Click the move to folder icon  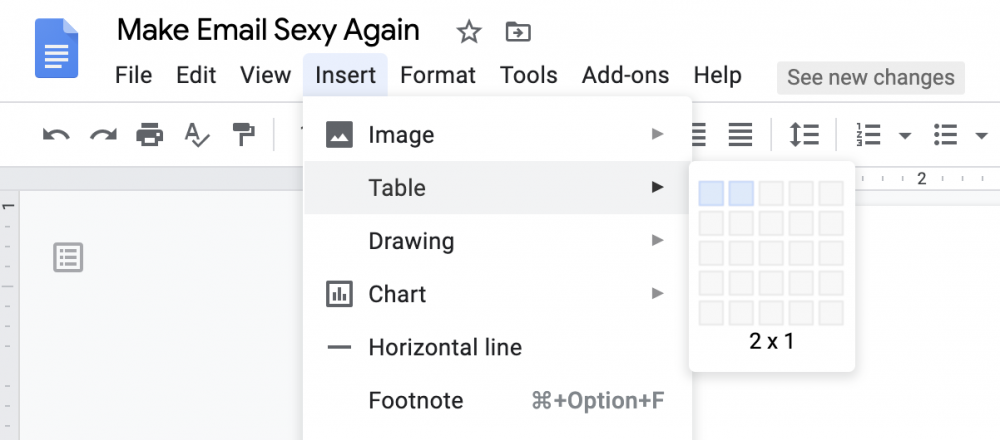click(517, 32)
